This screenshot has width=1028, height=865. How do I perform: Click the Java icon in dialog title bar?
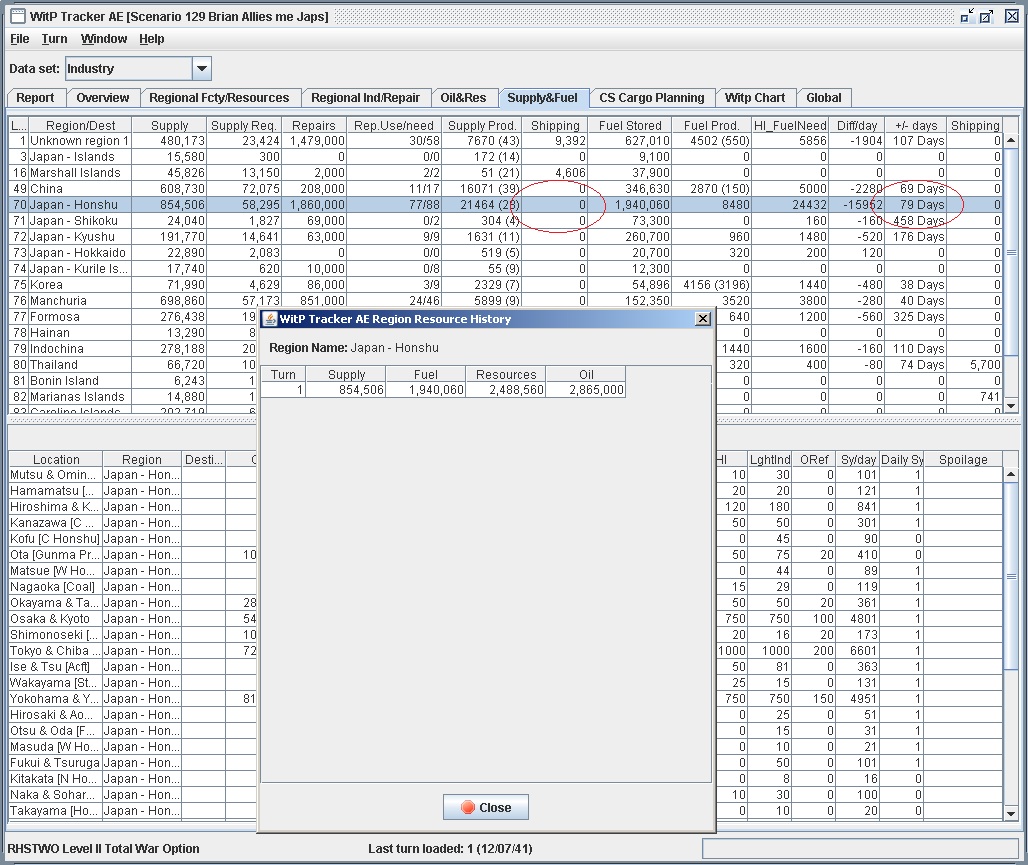click(x=270, y=318)
